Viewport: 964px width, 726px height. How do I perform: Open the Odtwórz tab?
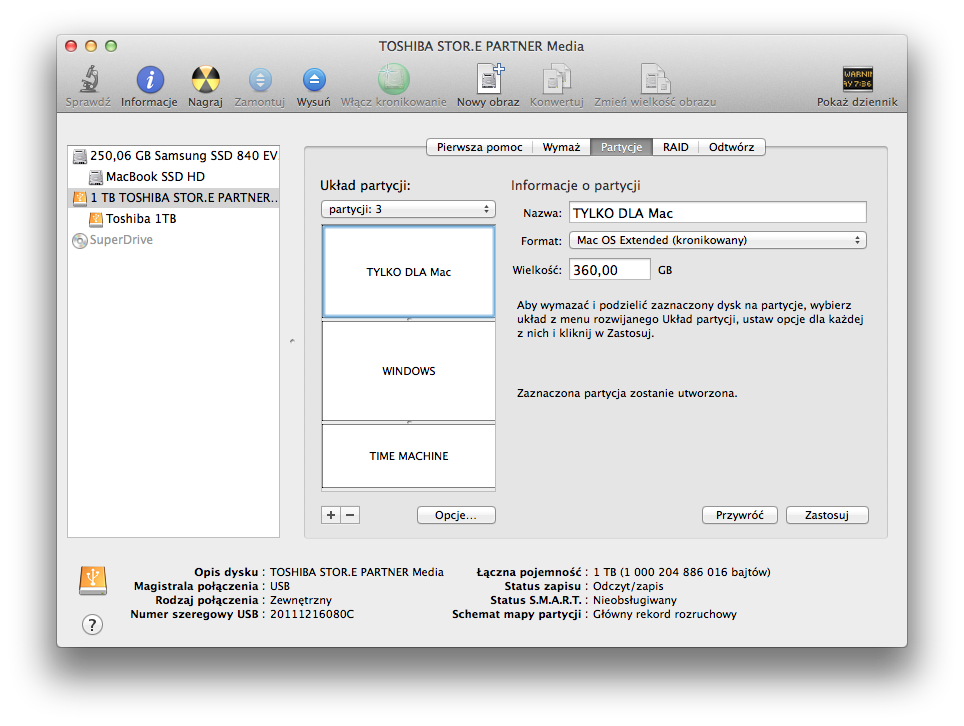(x=732, y=147)
